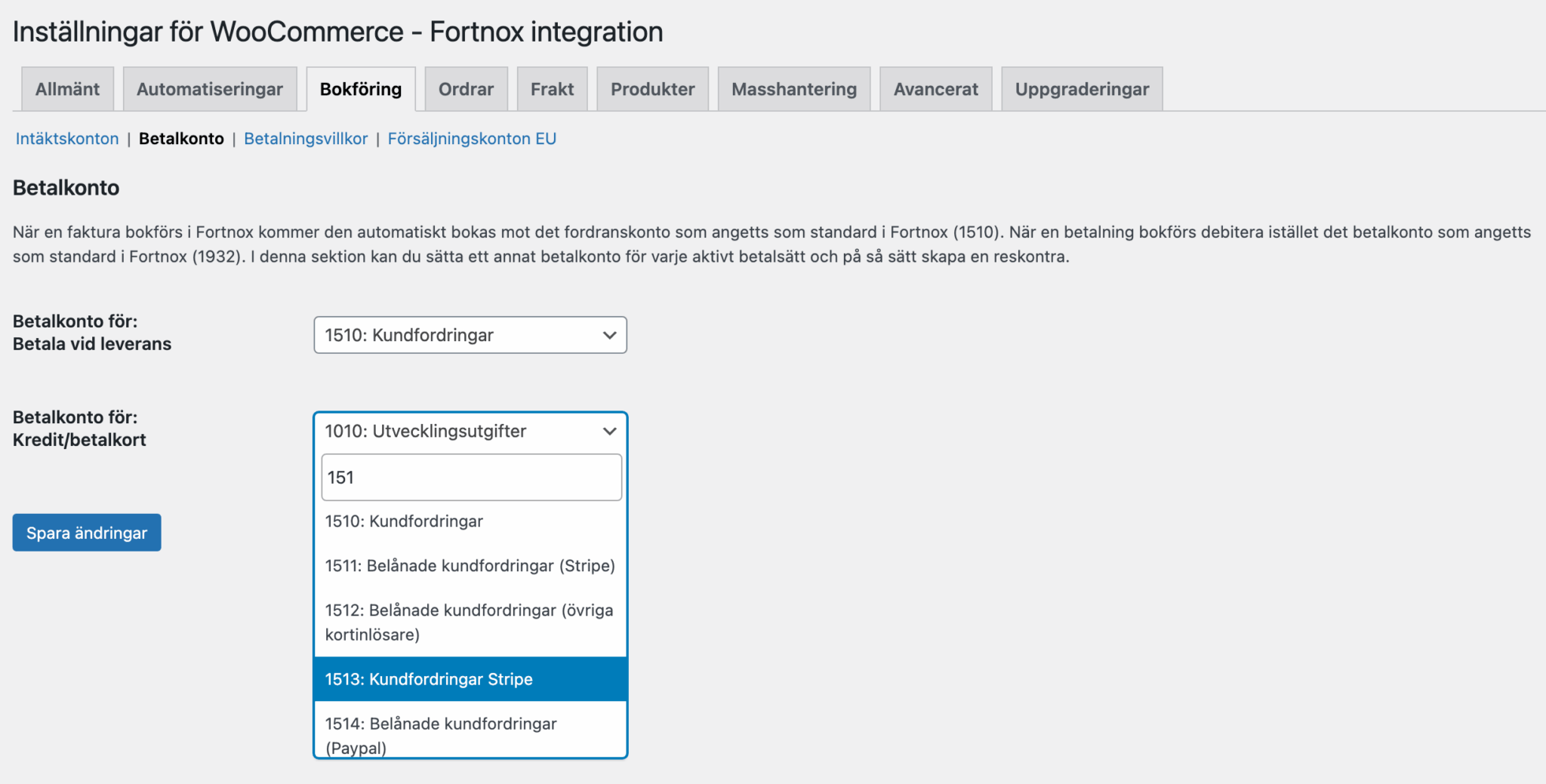The height and width of the screenshot is (784, 1546).
Task: Select the Ordrar tab
Action: coord(466,88)
